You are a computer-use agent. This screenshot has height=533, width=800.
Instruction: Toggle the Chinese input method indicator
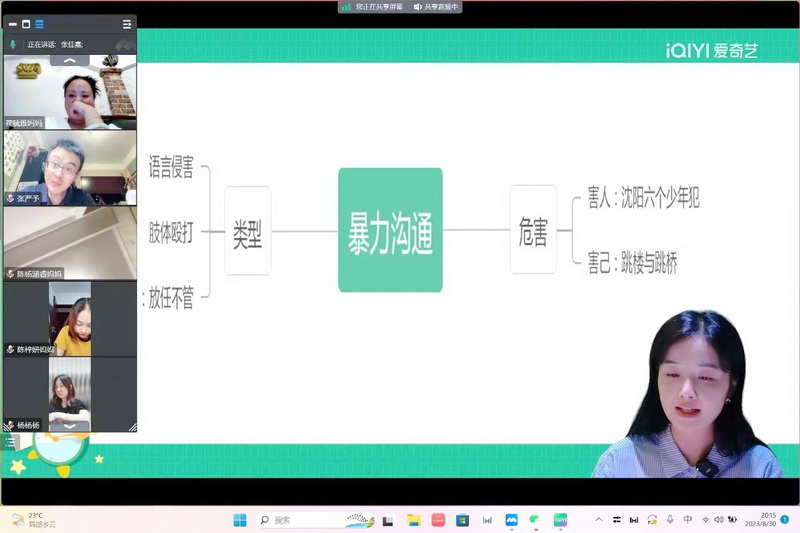tap(687, 520)
